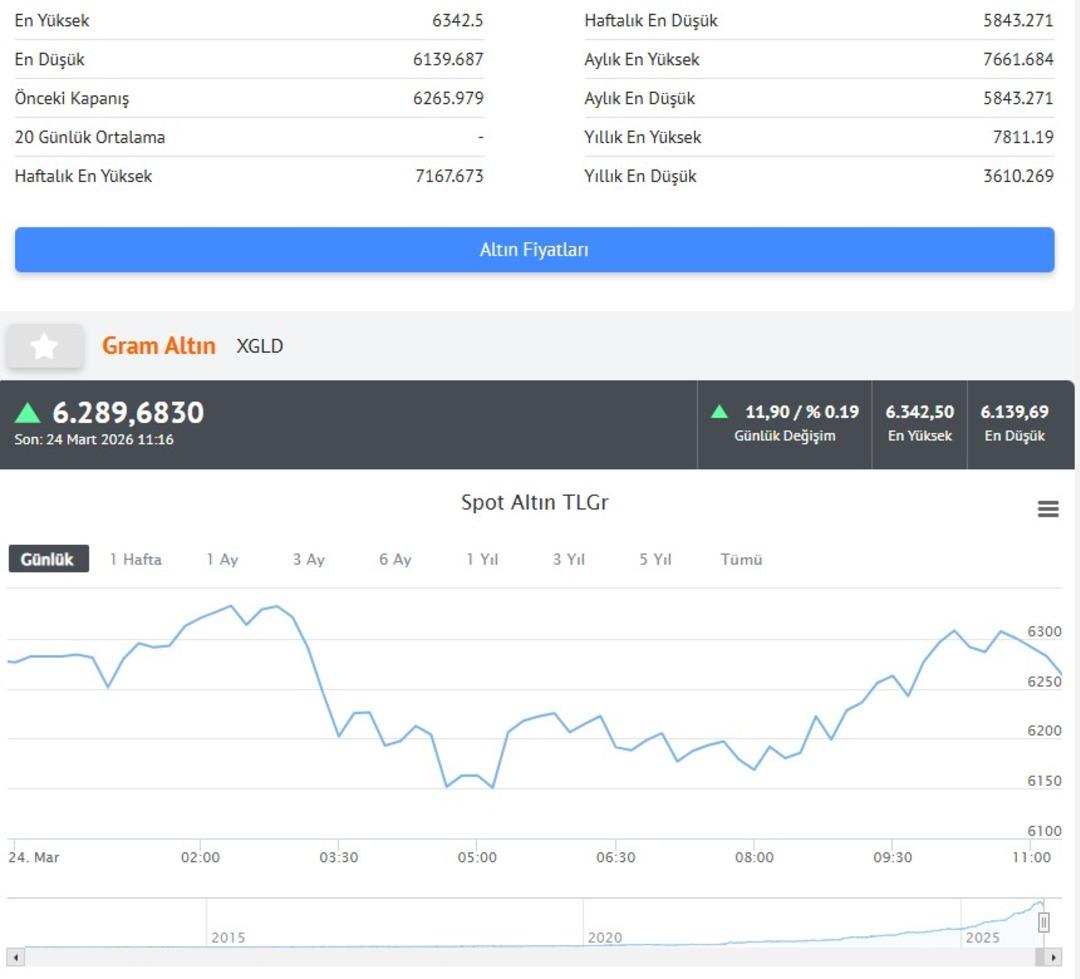
Task: Open the chart hamburger context menu
Action: click(x=1047, y=509)
